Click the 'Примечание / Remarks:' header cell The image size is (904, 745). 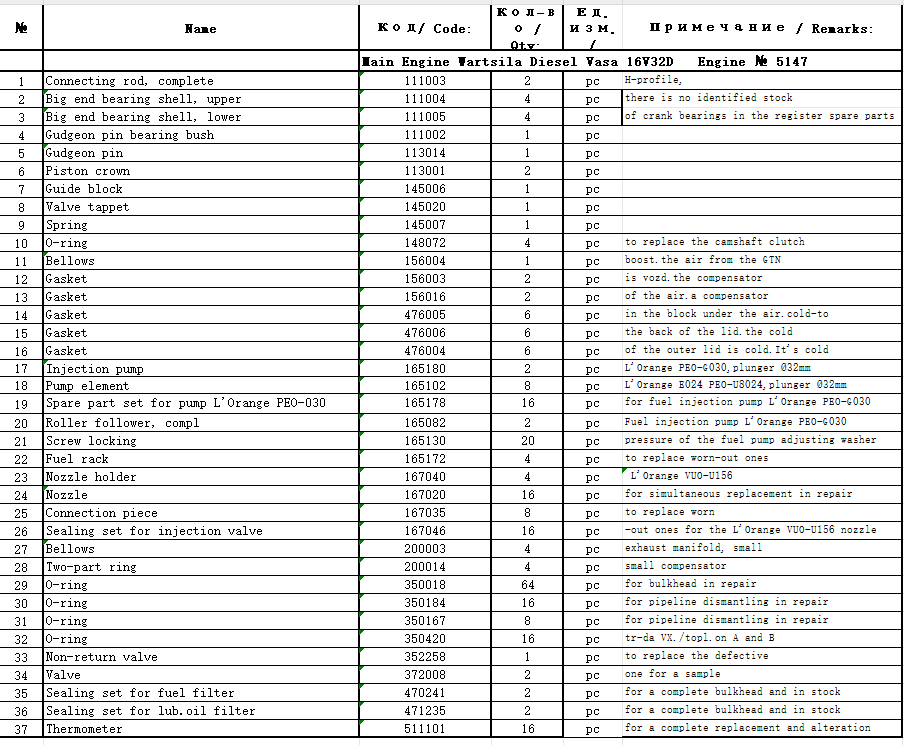[x=761, y=29]
